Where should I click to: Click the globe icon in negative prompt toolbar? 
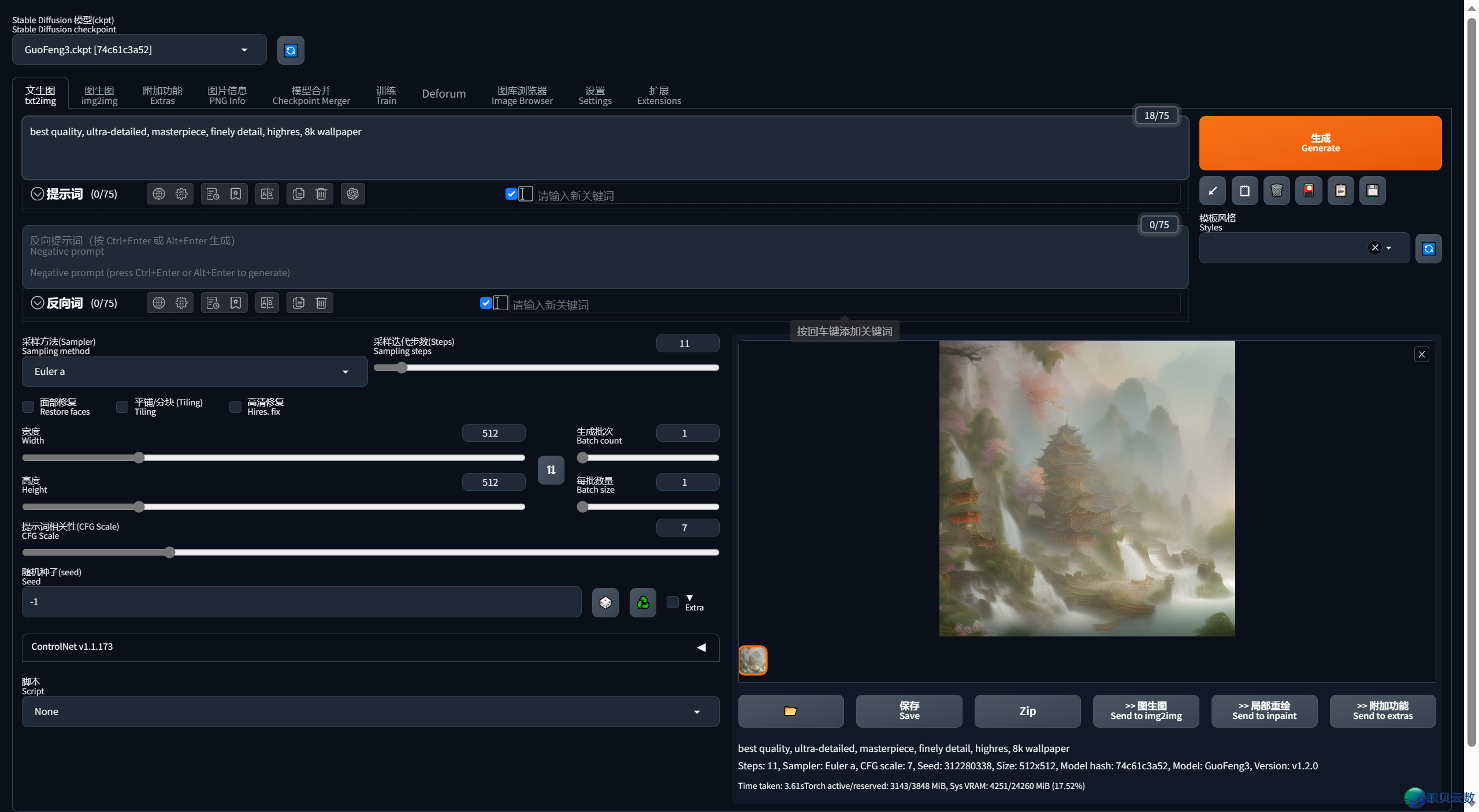(158, 303)
